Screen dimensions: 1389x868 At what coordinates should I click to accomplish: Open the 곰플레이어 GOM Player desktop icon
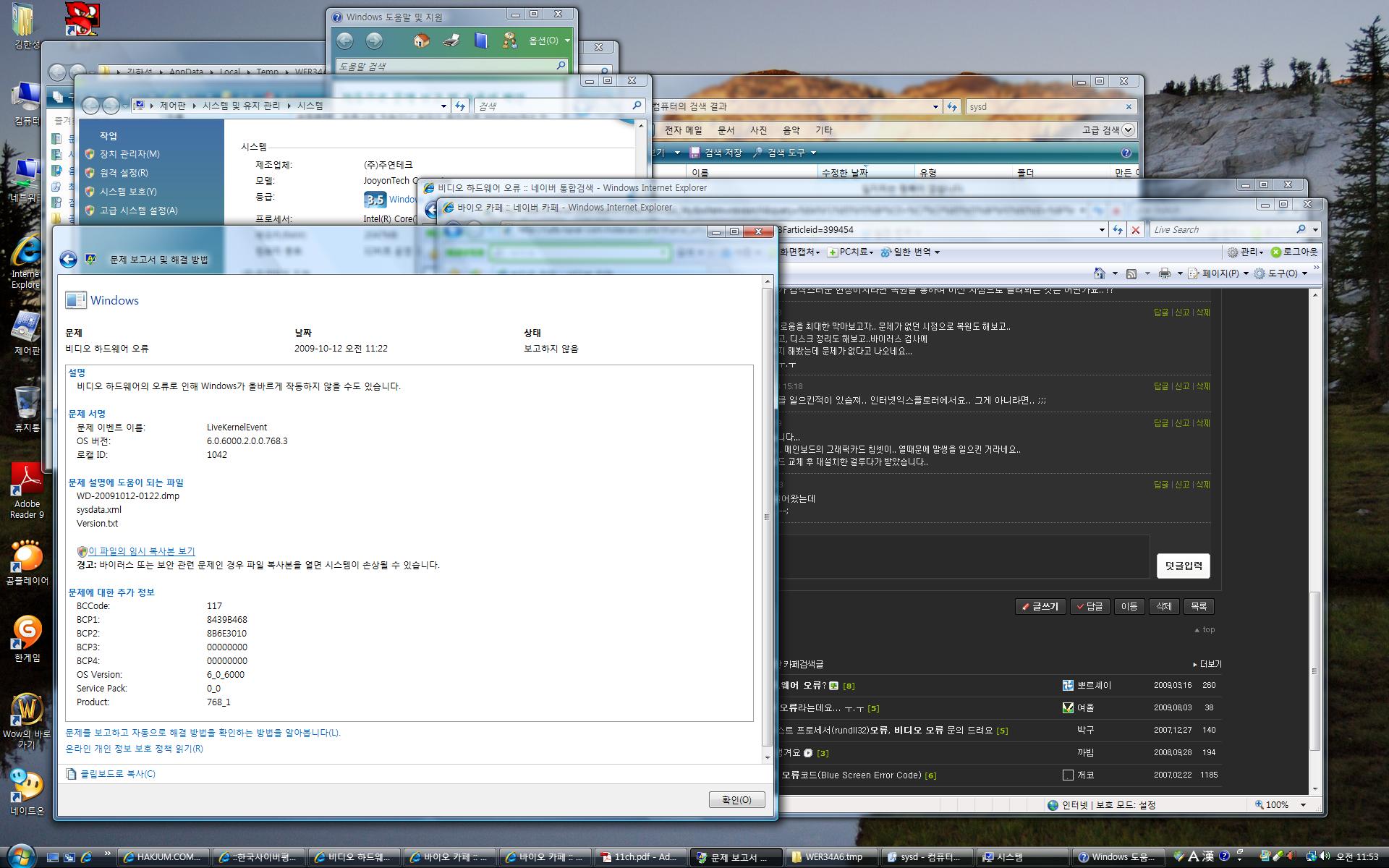(x=27, y=563)
